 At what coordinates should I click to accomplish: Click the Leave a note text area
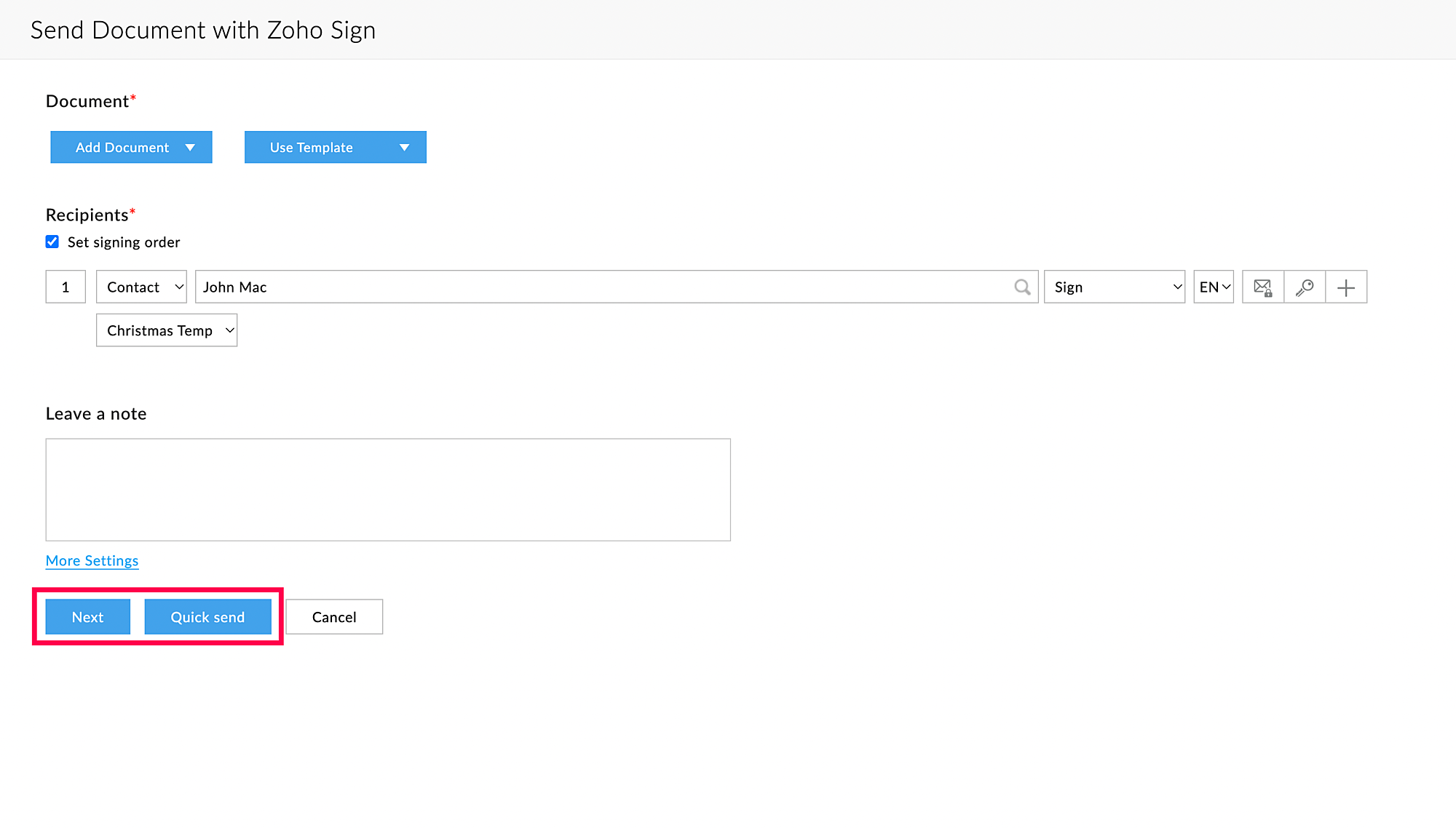click(x=388, y=490)
